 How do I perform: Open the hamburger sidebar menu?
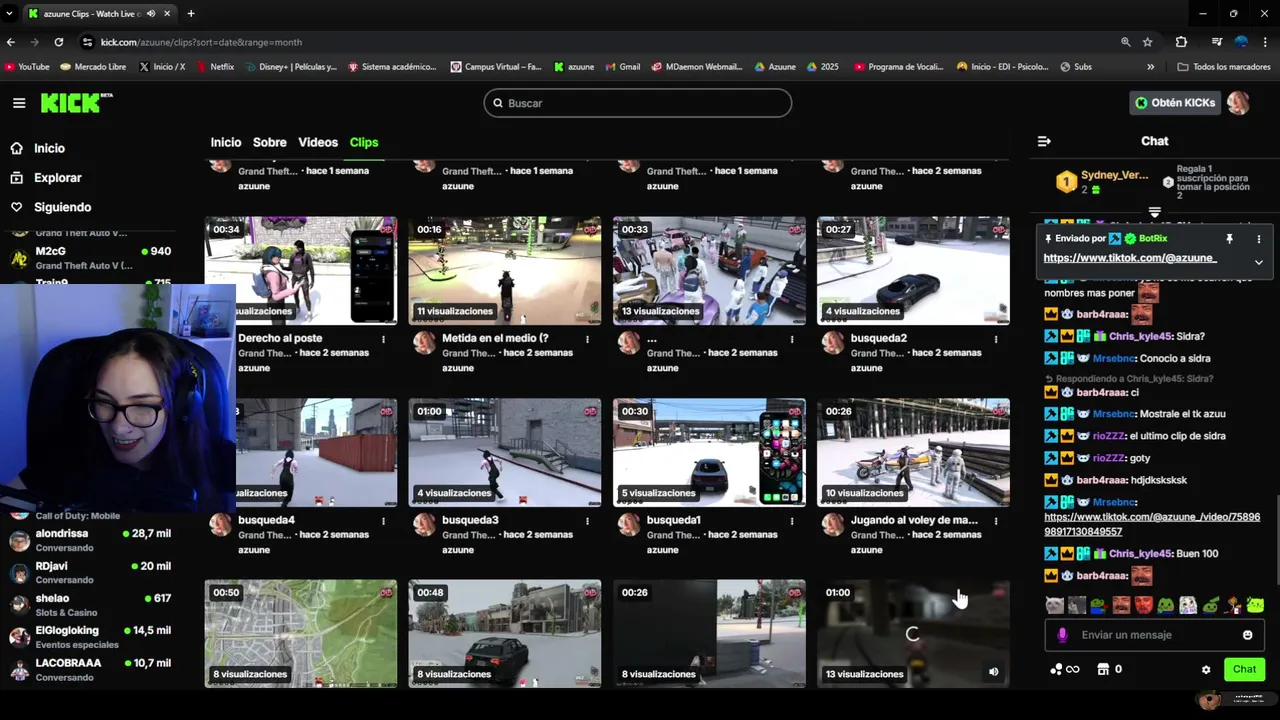(x=19, y=103)
